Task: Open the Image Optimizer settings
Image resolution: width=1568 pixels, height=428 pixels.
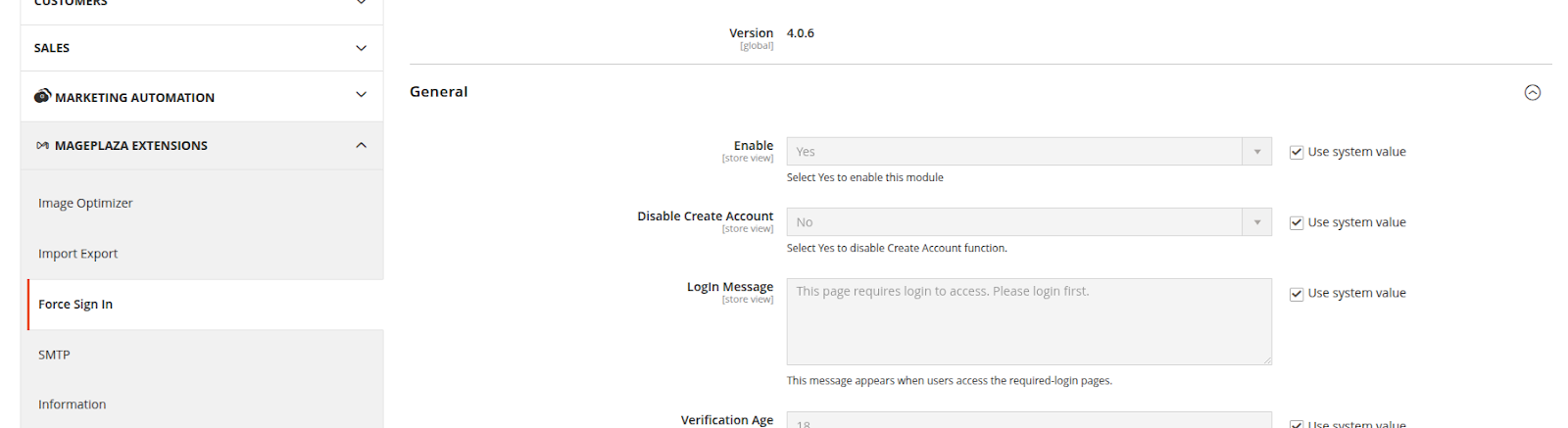Action: click(85, 204)
